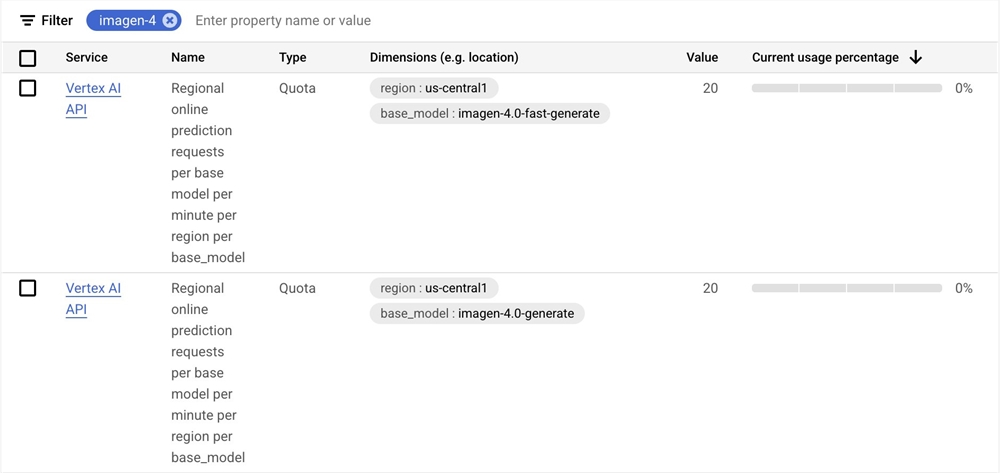Select the imagen-4.0-generate quota row checkbox
1000x473 pixels.
[x=28, y=288]
